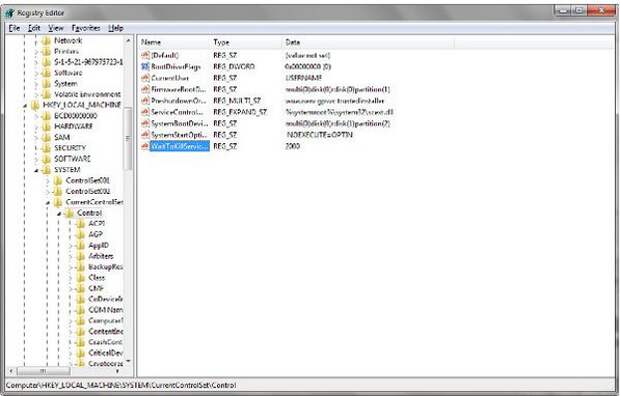The width and height of the screenshot is (620, 396).
Task: Click the SOFTWARE hive folder icon
Action: click(46, 159)
